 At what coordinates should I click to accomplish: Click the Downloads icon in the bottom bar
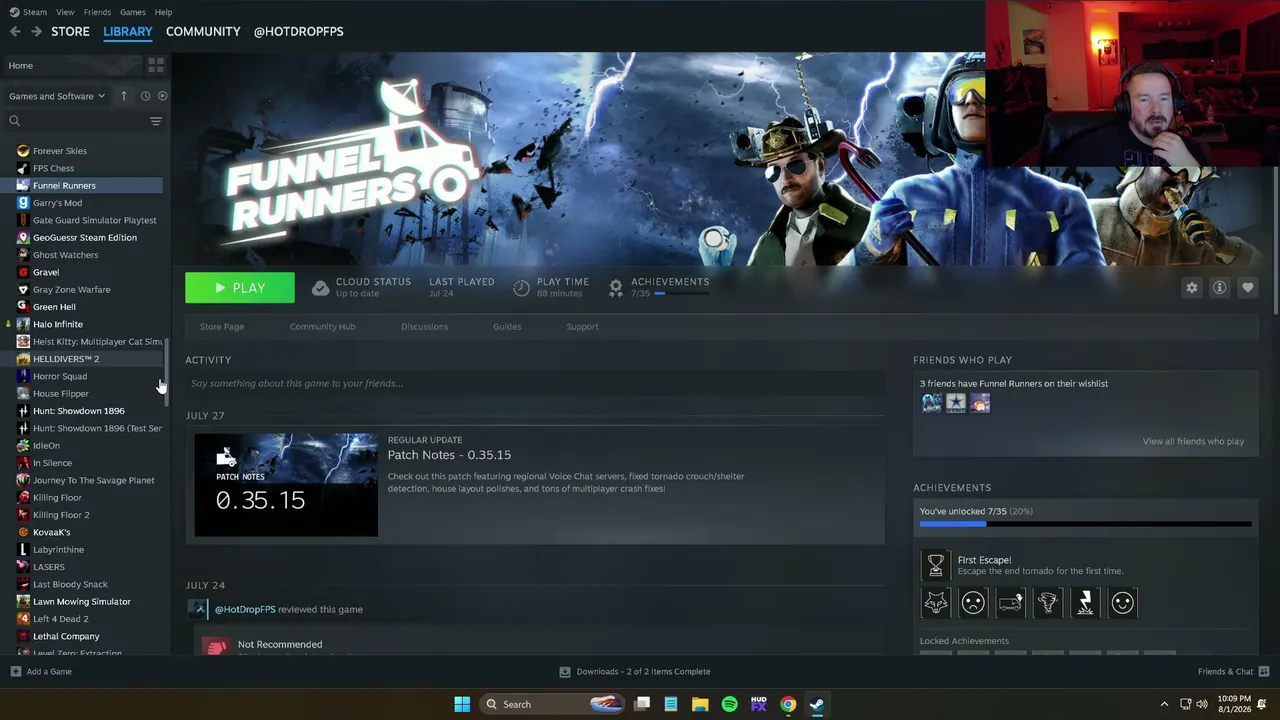pyautogui.click(x=565, y=672)
